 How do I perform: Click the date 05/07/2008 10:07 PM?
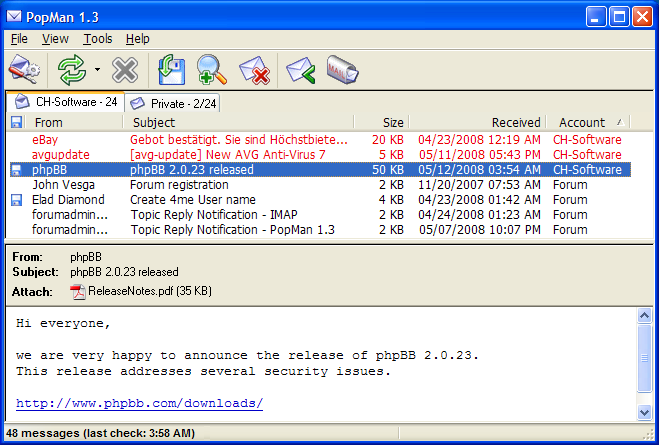[479, 230]
